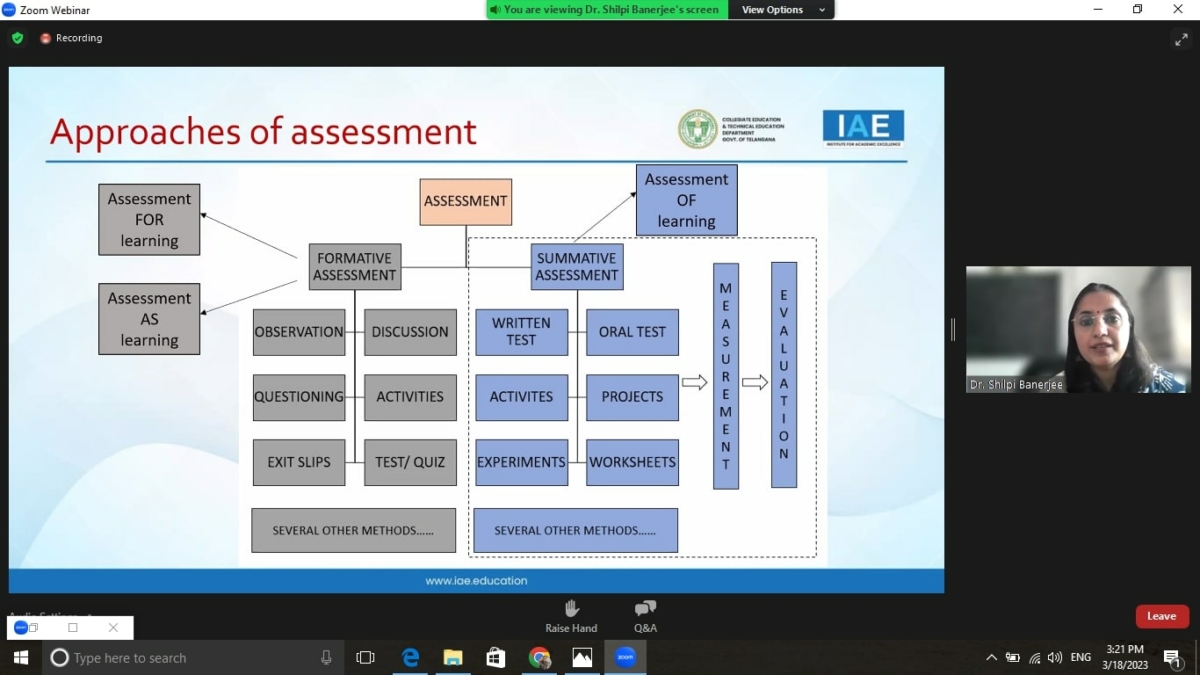1200x675 pixels.
Task: Open the Photos app taskbar icon
Action: 582,657
